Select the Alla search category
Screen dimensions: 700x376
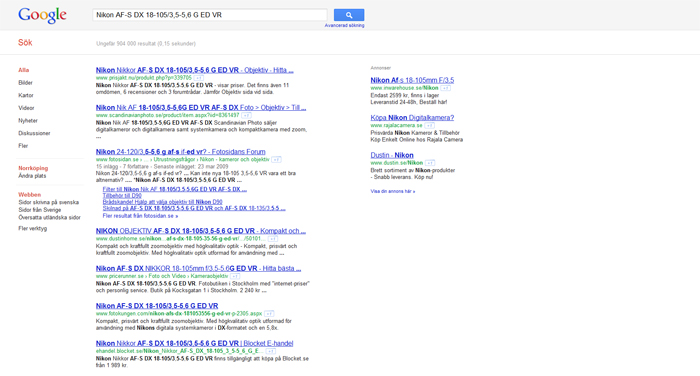point(24,70)
